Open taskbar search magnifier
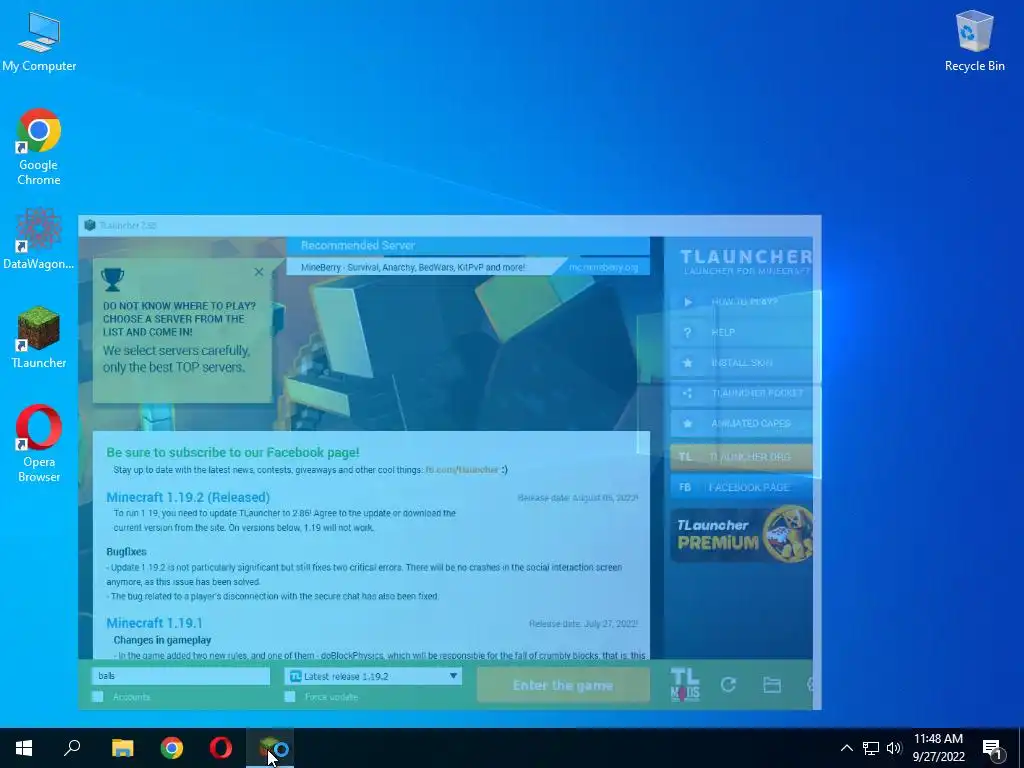The image size is (1024, 768). coord(72,748)
